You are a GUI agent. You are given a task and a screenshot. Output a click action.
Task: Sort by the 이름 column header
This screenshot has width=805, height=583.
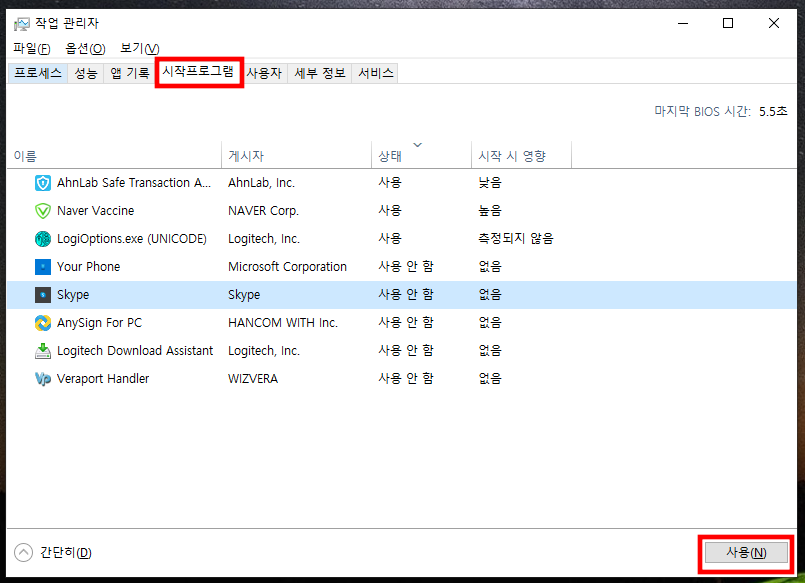click(x=114, y=155)
